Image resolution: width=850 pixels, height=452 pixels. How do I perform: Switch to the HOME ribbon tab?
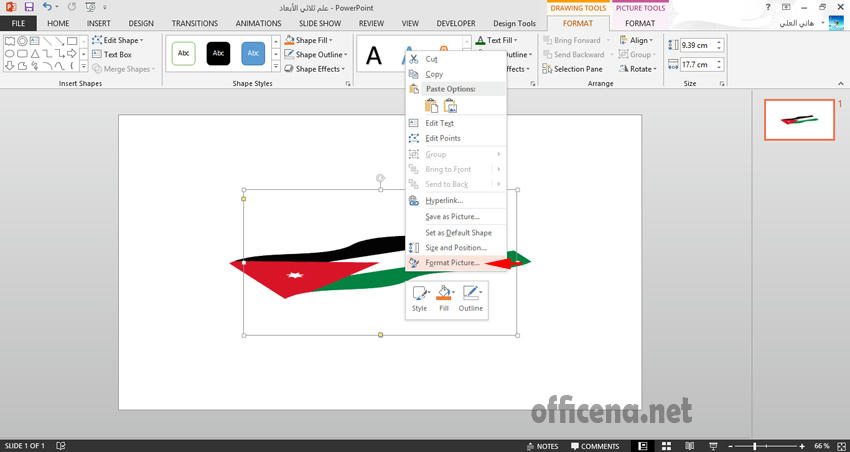point(58,23)
